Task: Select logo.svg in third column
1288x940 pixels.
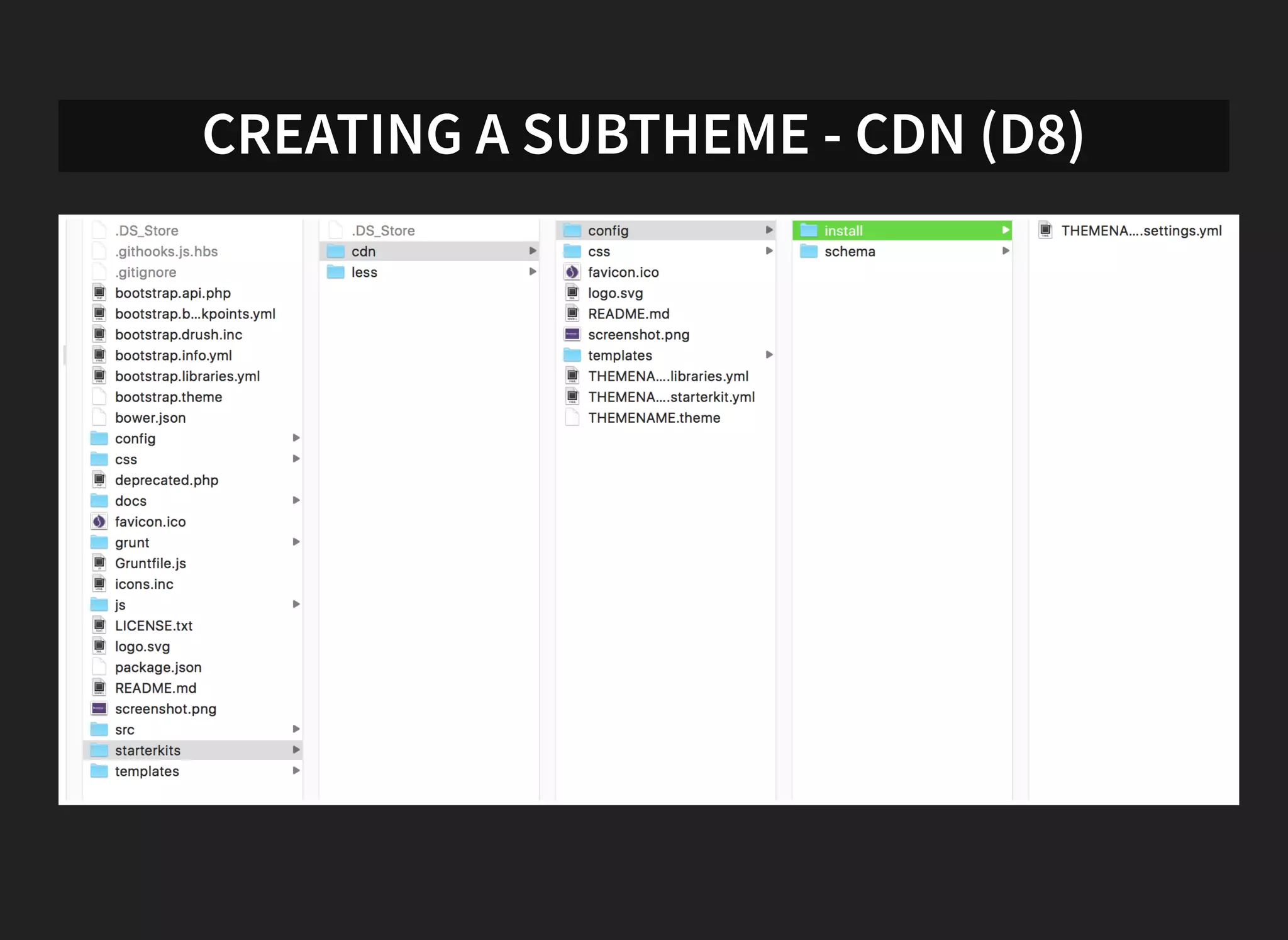Action: tap(615, 293)
